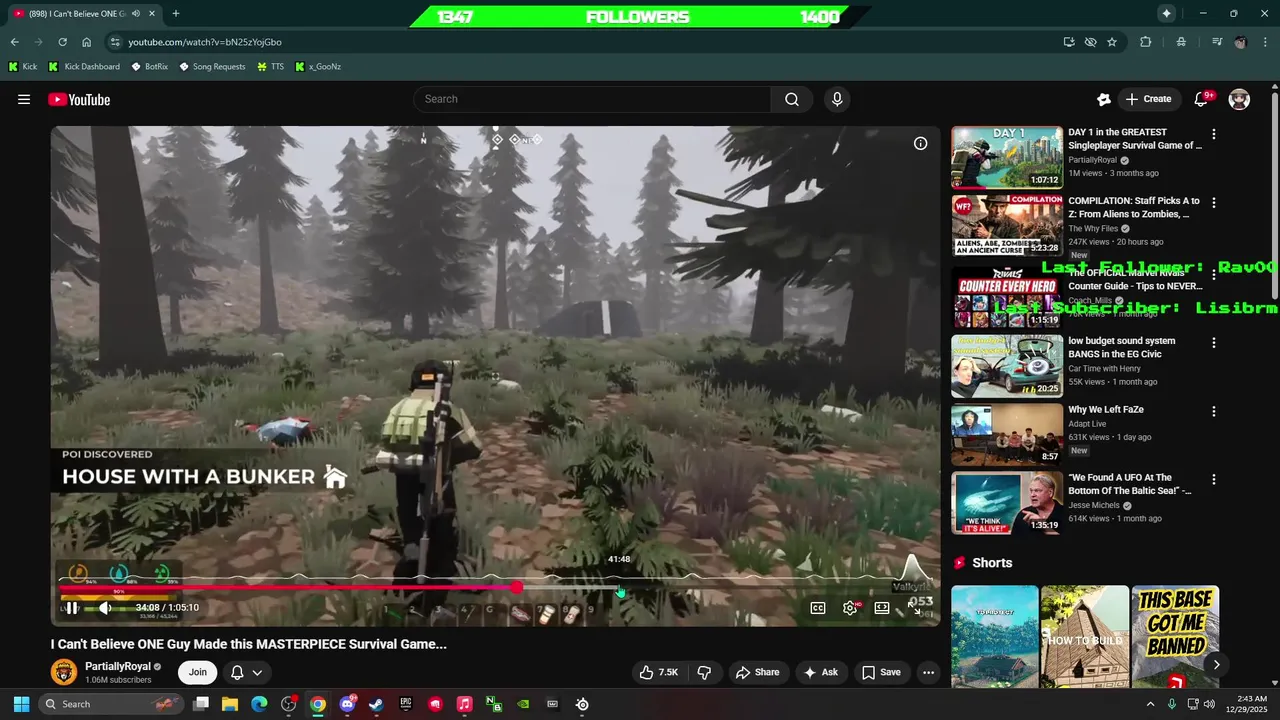The image size is (1280, 720).
Task: Click the search magnifier button
Action: click(x=792, y=99)
